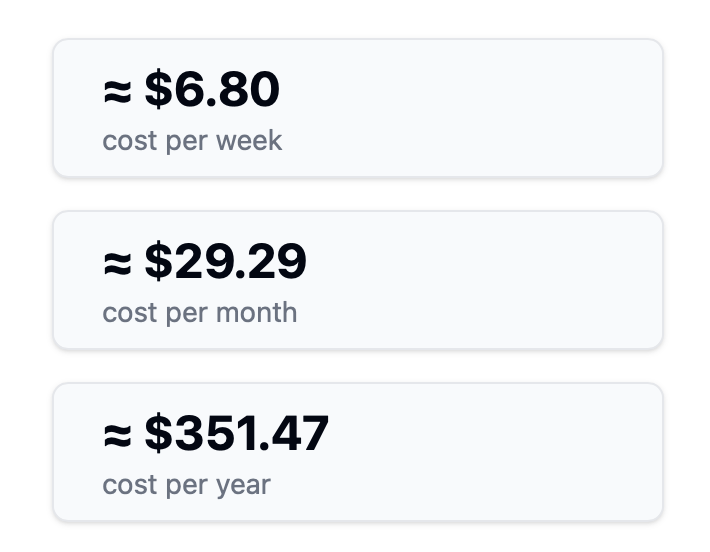710x552 pixels.
Task: Click empty space inside the monthly cost card
Action: [480, 280]
